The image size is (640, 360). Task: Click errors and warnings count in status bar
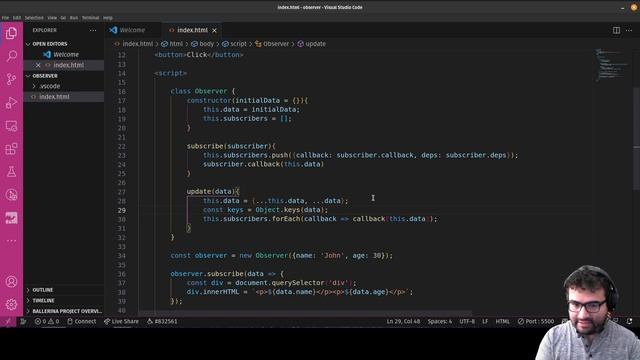coord(47,322)
